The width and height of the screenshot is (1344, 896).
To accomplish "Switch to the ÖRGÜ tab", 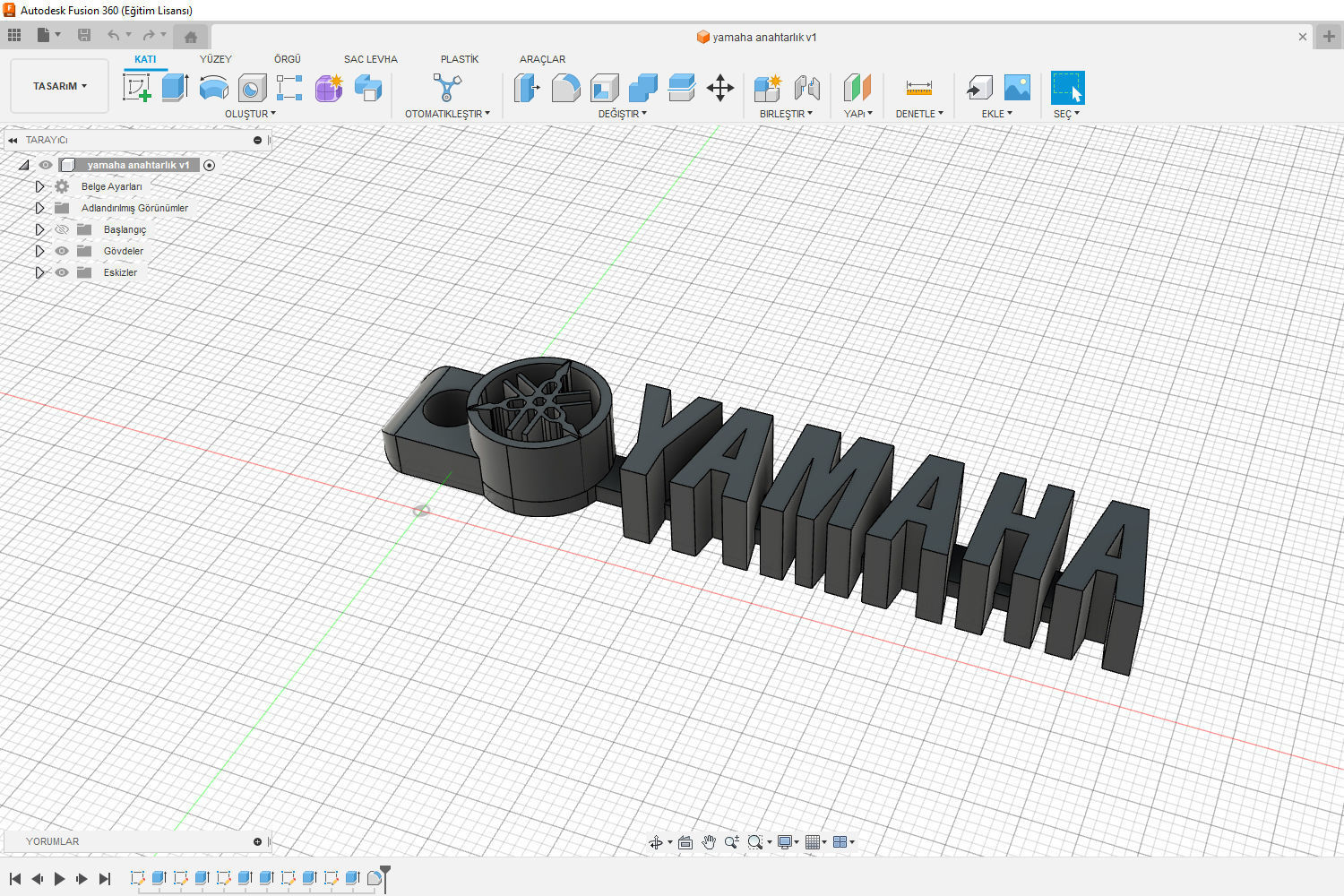I will click(x=288, y=59).
